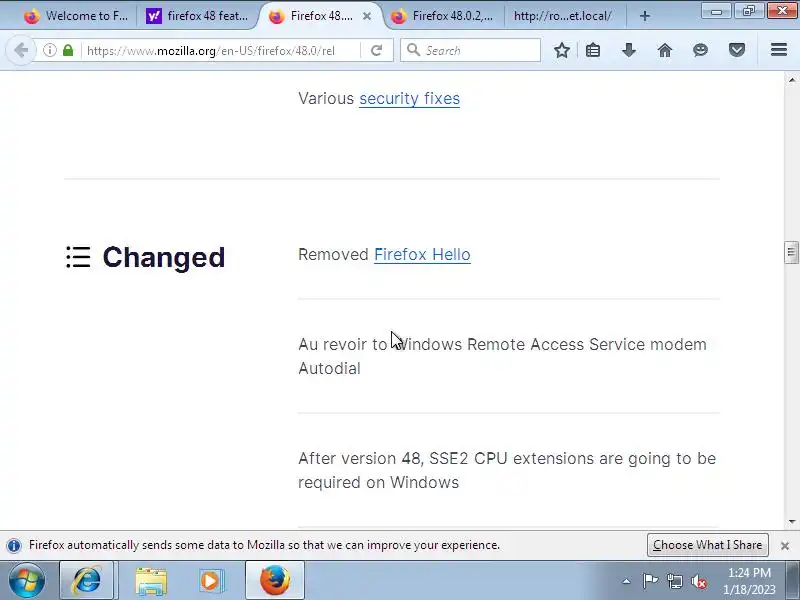Image resolution: width=800 pixels, height=600 pixels.
Task: Switch to the Firefox 48.0.2 tab
Action: point(442,16)
